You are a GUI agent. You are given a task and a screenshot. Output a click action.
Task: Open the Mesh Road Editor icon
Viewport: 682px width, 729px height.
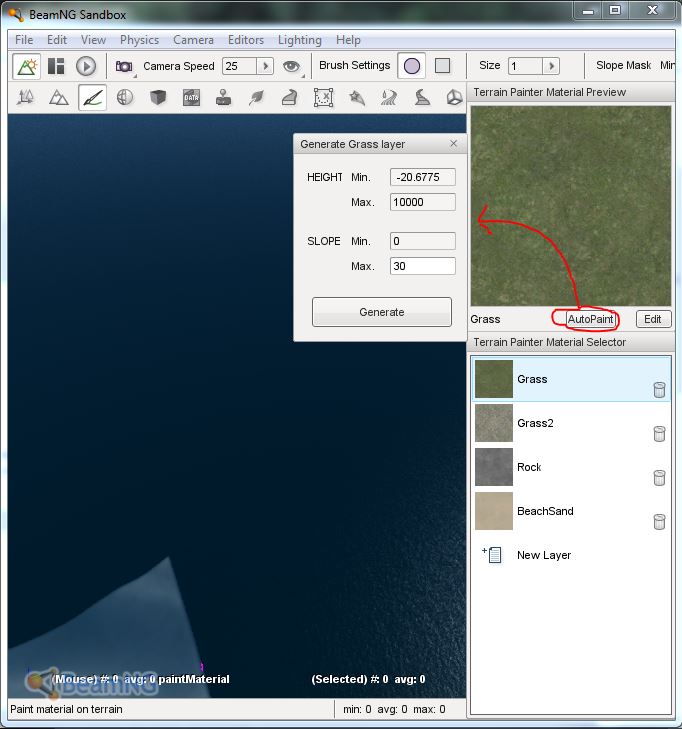click(290, 98)
